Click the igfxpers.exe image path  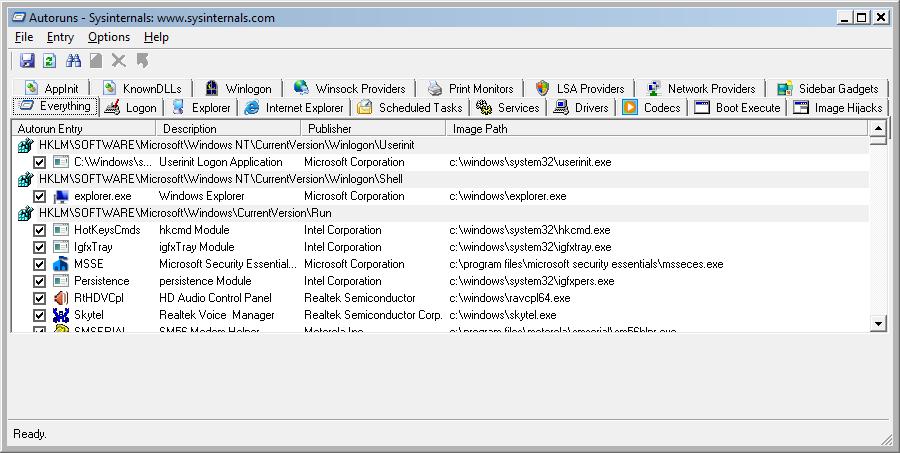tap(532, 281)
